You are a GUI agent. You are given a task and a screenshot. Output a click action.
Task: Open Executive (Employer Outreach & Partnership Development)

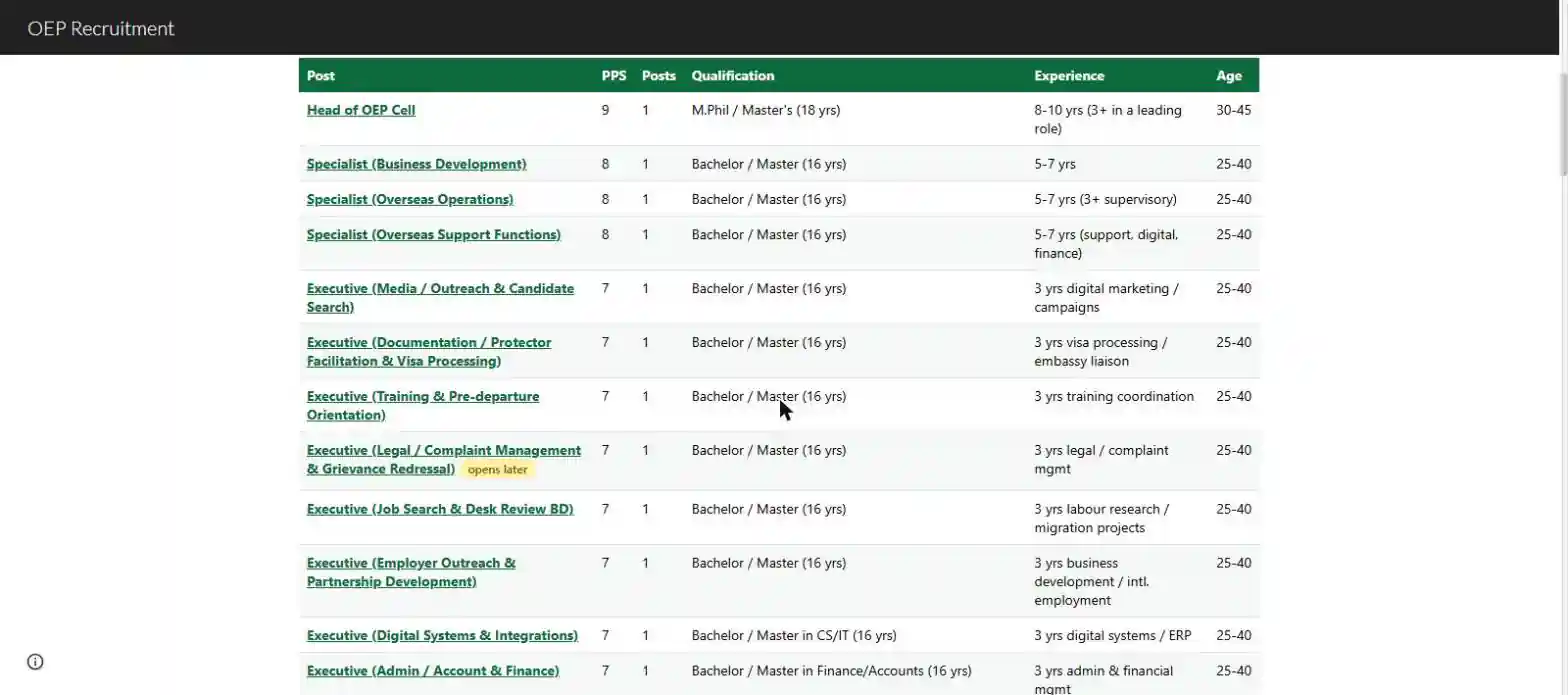point(411,572)
